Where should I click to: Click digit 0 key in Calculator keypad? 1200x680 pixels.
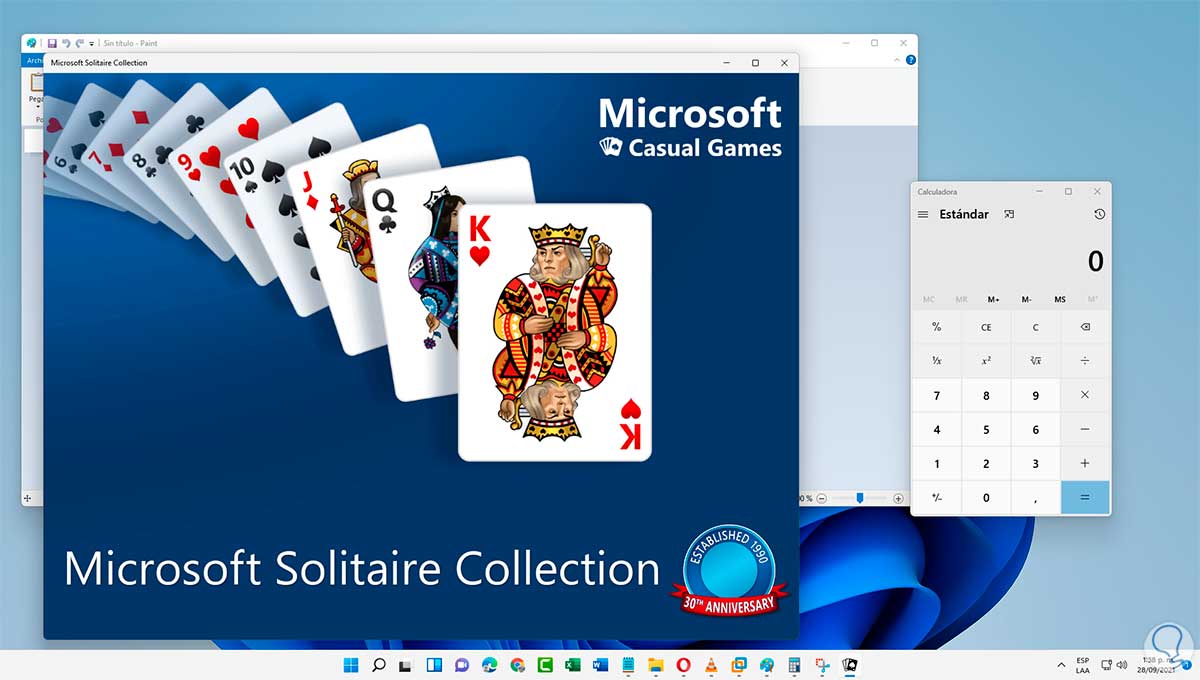(986, 497)
